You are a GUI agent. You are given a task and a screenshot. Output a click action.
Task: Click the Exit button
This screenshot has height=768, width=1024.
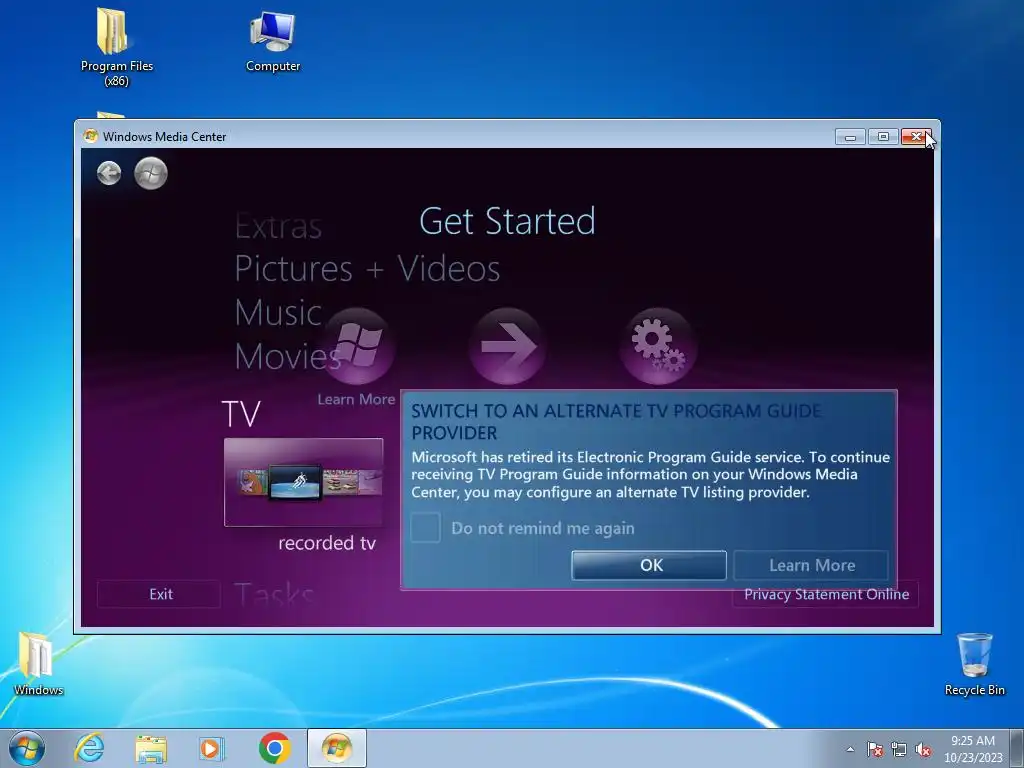pyautogui.click(x=159, y=594)
